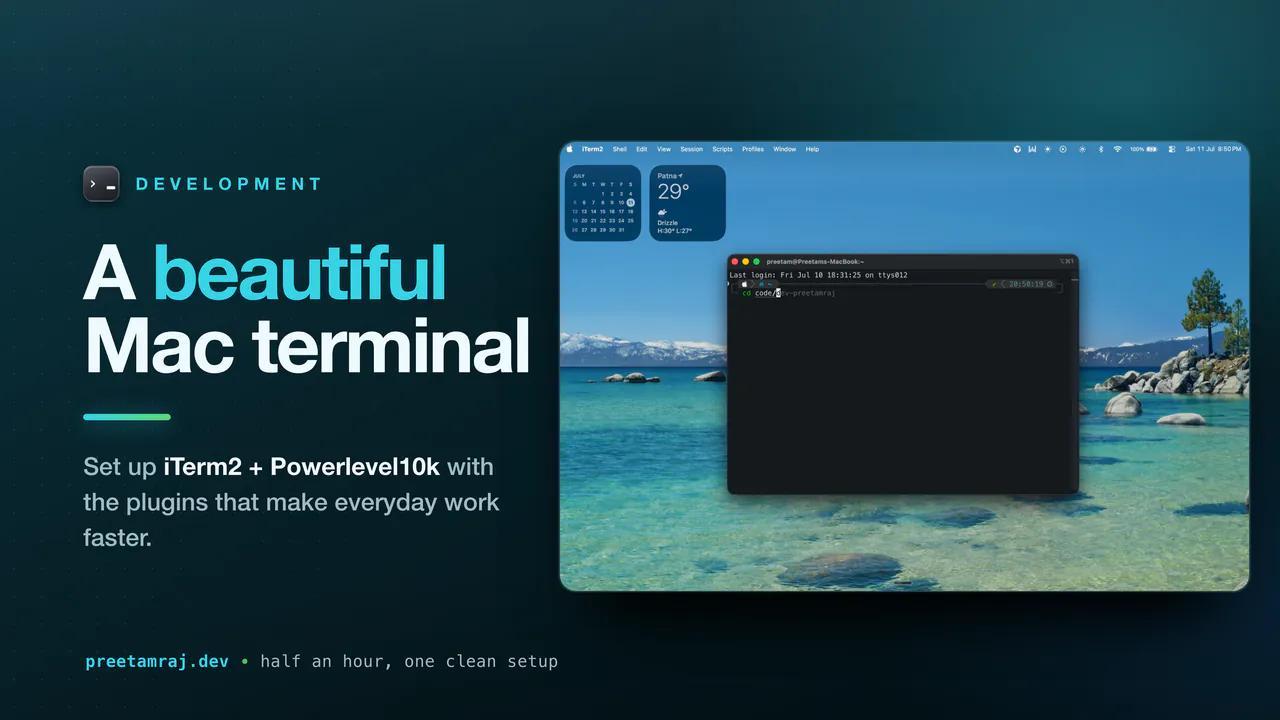Click the Bluetooth status icon
The height and width of the screenshot is (720, 1280).
click(x=1101, y=149)
